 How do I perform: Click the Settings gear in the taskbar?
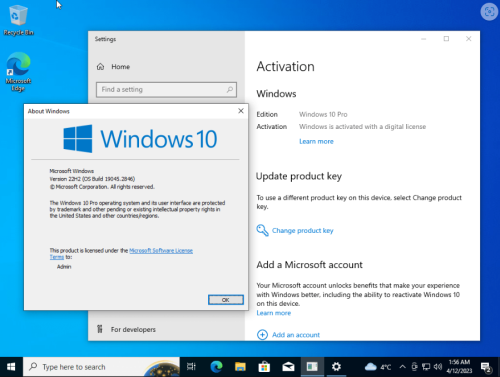336,367
